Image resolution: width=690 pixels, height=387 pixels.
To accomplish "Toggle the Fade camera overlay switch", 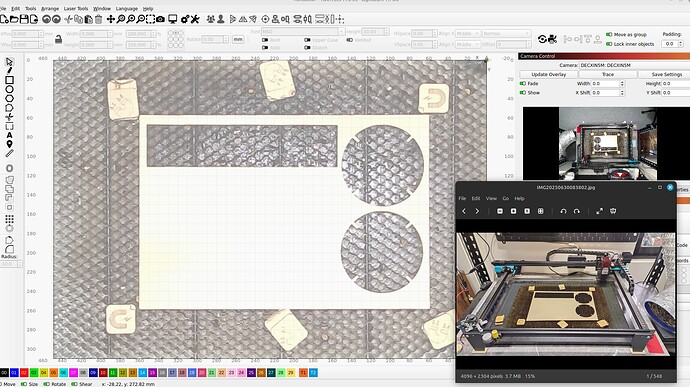I will (523, 83).
